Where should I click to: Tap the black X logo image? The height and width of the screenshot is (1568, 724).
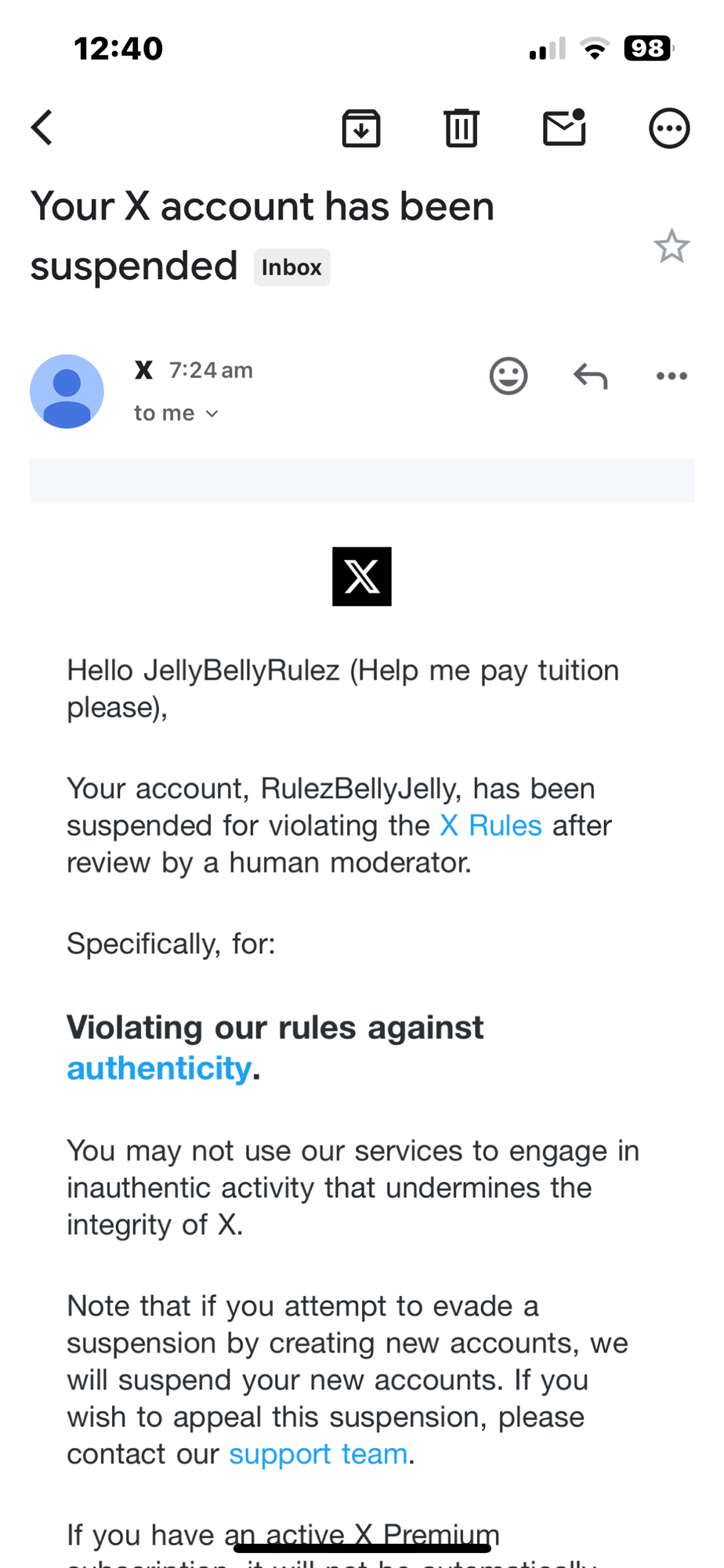[x=362, y=576]
